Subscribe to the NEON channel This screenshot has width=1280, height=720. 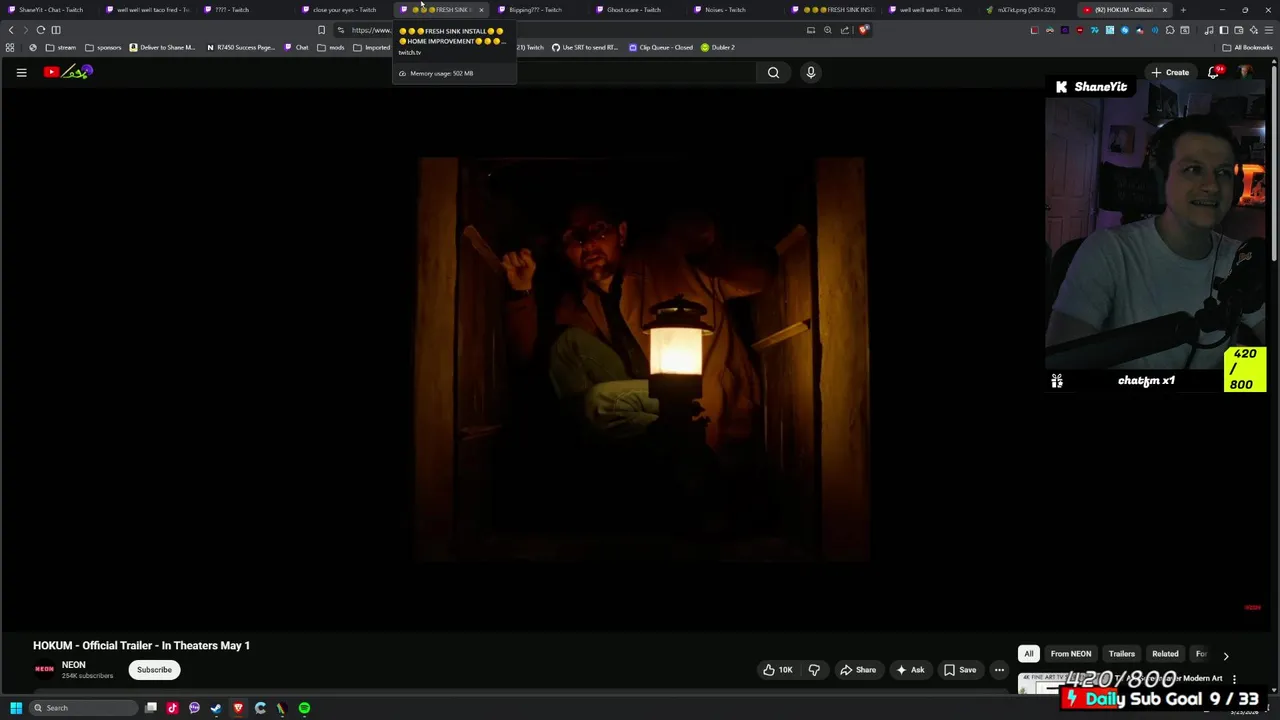tap(154, 670)
